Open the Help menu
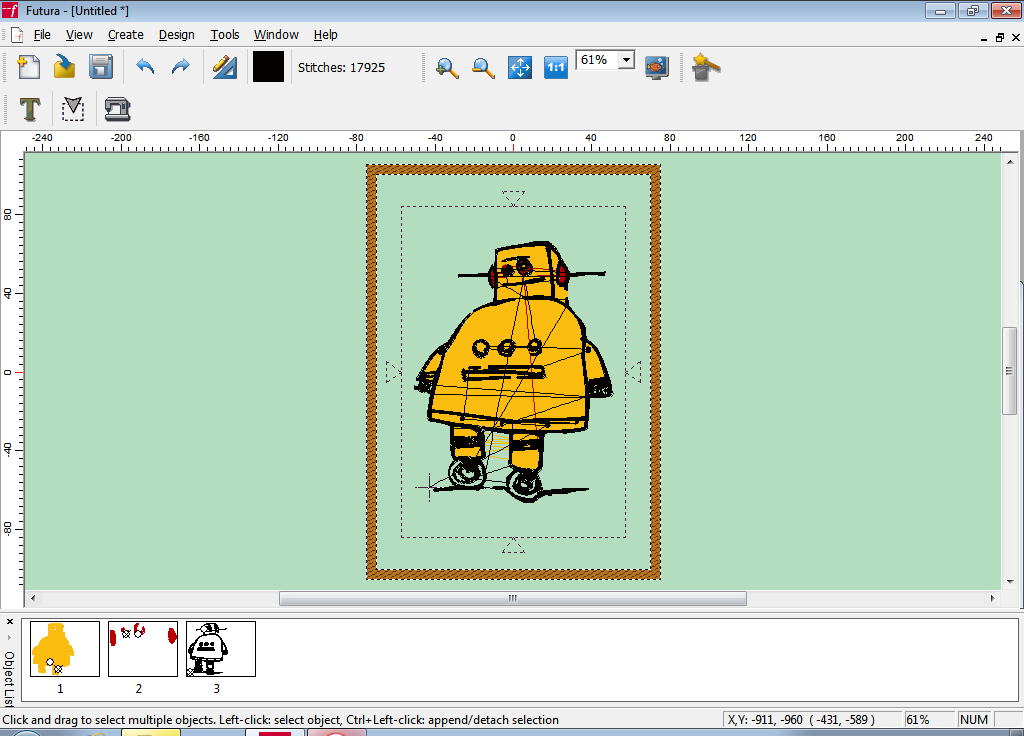The image size is (1024, 736). click(325, 35)
